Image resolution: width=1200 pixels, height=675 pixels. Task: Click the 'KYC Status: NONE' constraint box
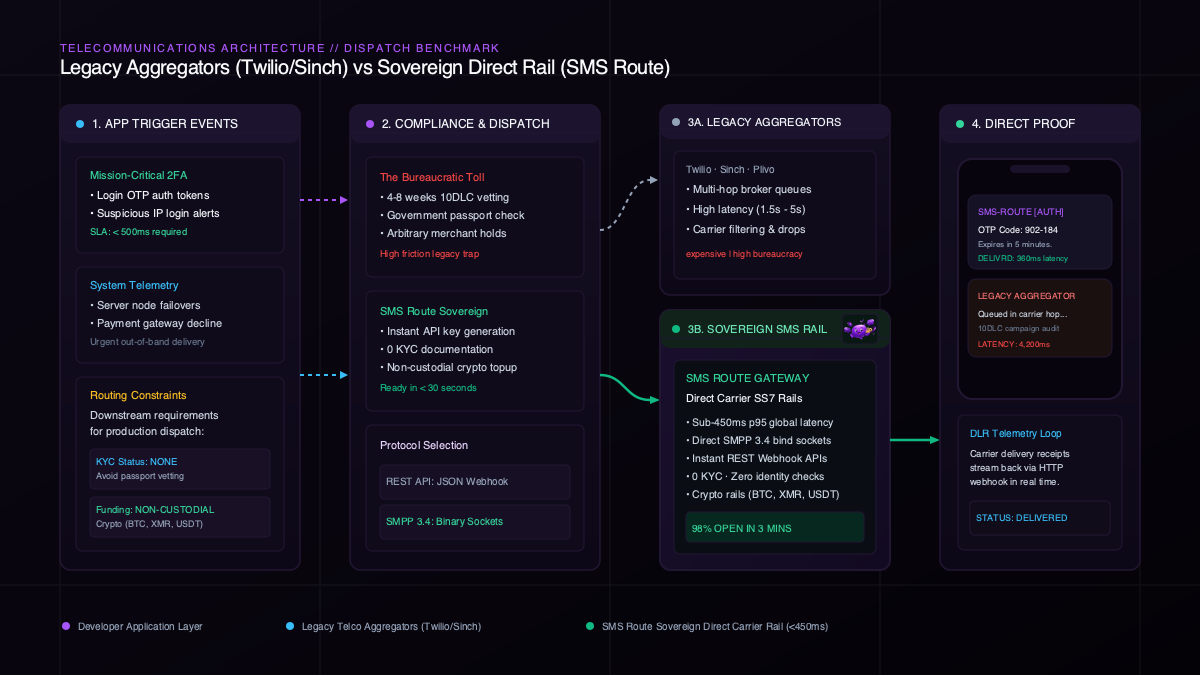[x=180, y=468]
